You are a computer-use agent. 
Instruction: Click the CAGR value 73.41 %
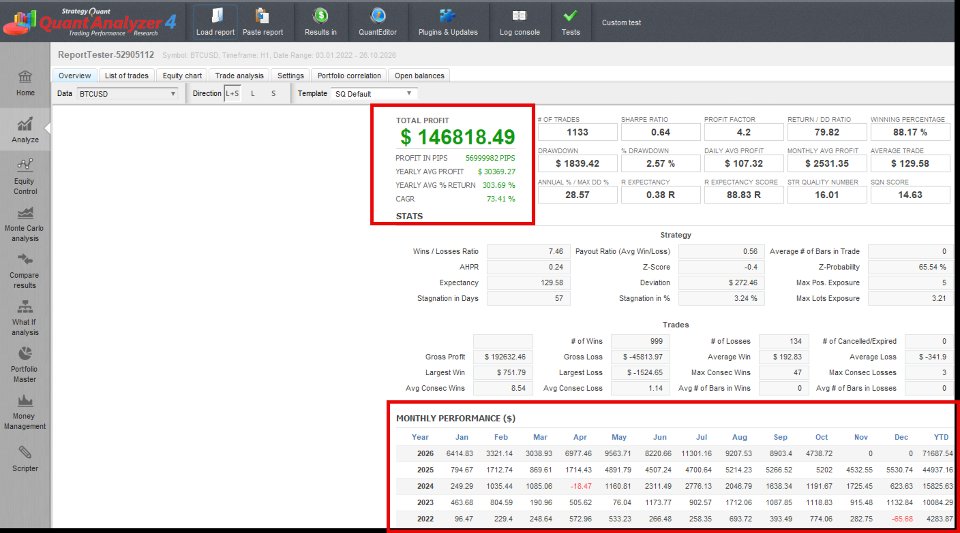(500, 199)
